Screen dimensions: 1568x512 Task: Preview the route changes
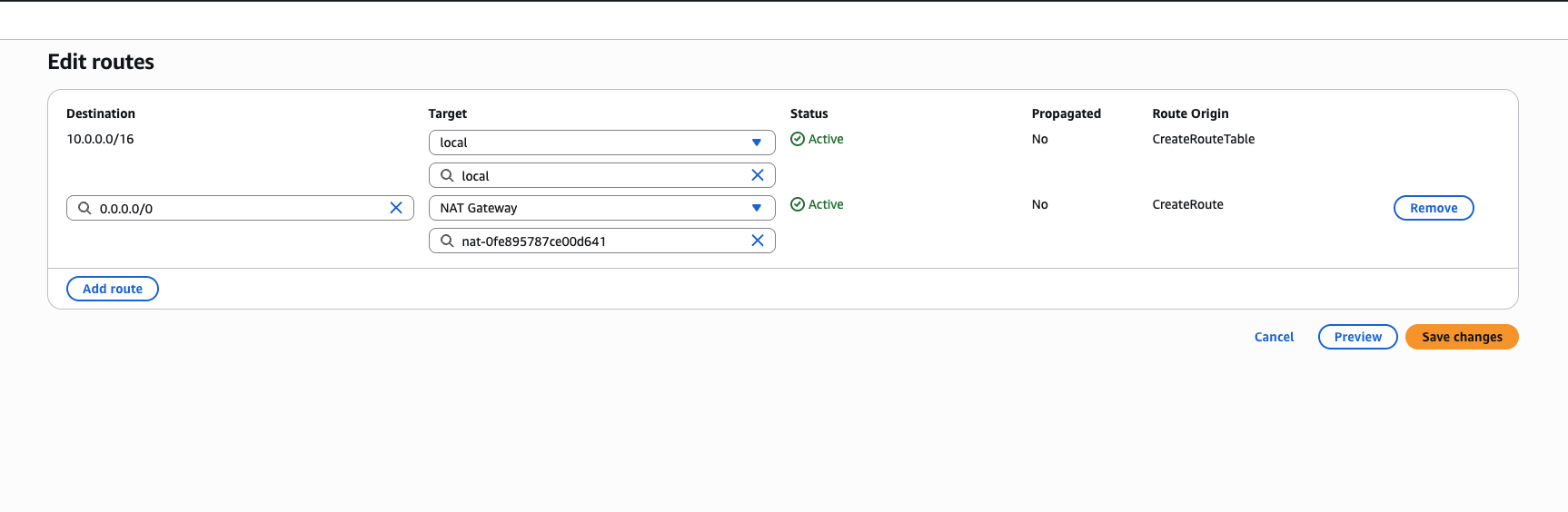pos(1357,337)
